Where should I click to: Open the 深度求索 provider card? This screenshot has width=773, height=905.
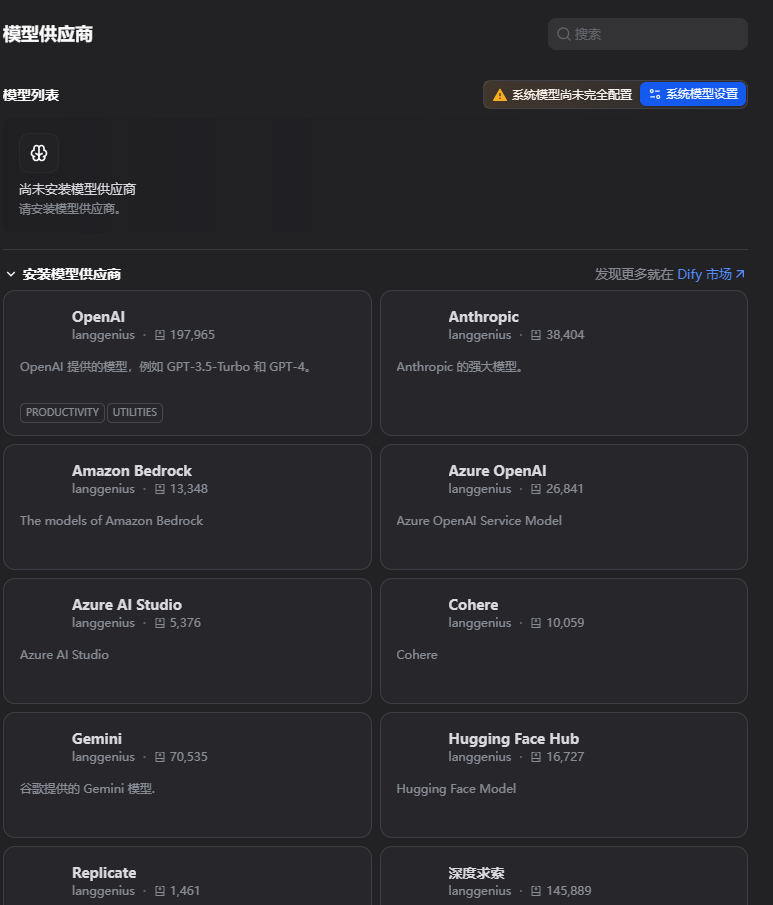[563, 876]
